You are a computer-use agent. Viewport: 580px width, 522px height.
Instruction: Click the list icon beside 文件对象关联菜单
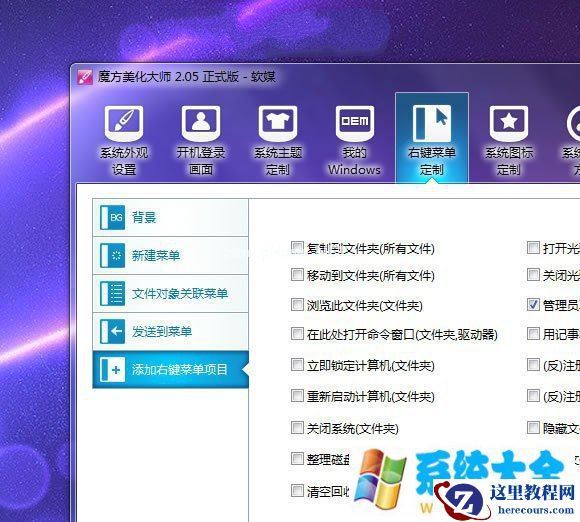[112, 293]
